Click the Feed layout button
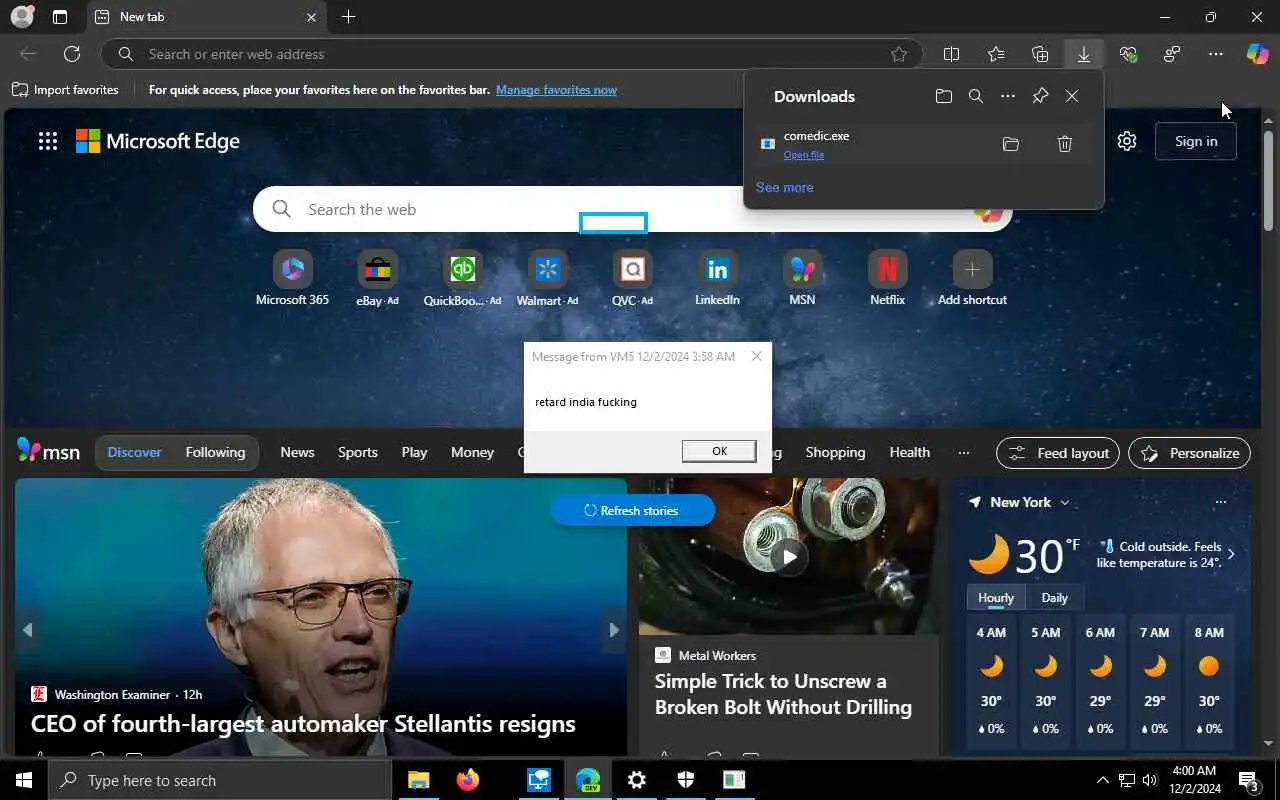Viewport: 1280px width, 800px height. (1058, 453)
